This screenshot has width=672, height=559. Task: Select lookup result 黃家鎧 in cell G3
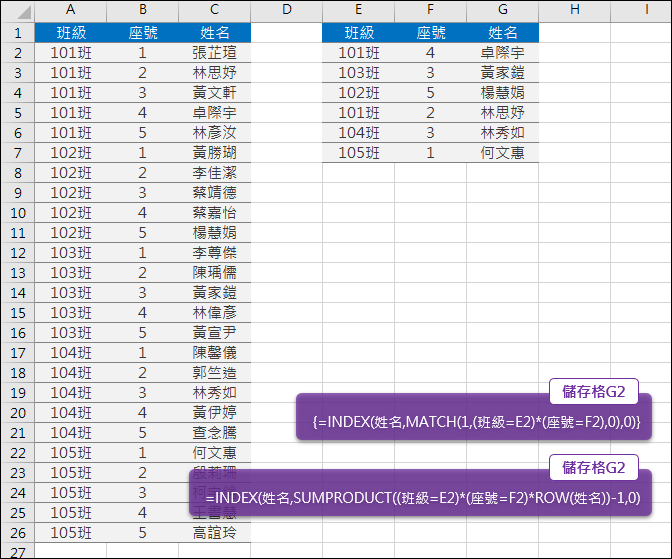(x=503, y=73)
